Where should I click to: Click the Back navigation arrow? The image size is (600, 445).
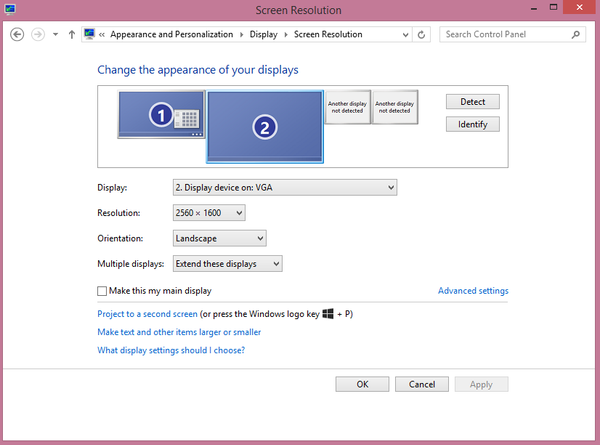[16, 34]
